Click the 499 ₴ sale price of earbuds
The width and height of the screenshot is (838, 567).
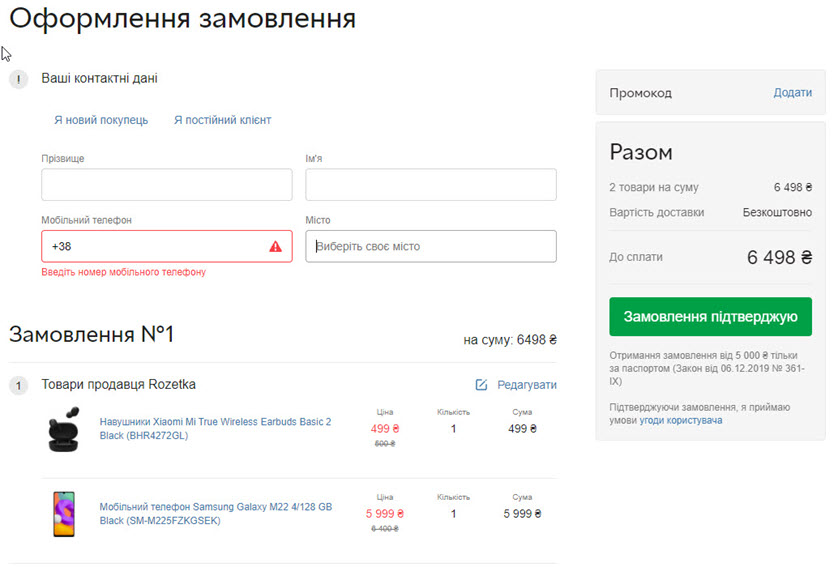(x=385, y=429)
